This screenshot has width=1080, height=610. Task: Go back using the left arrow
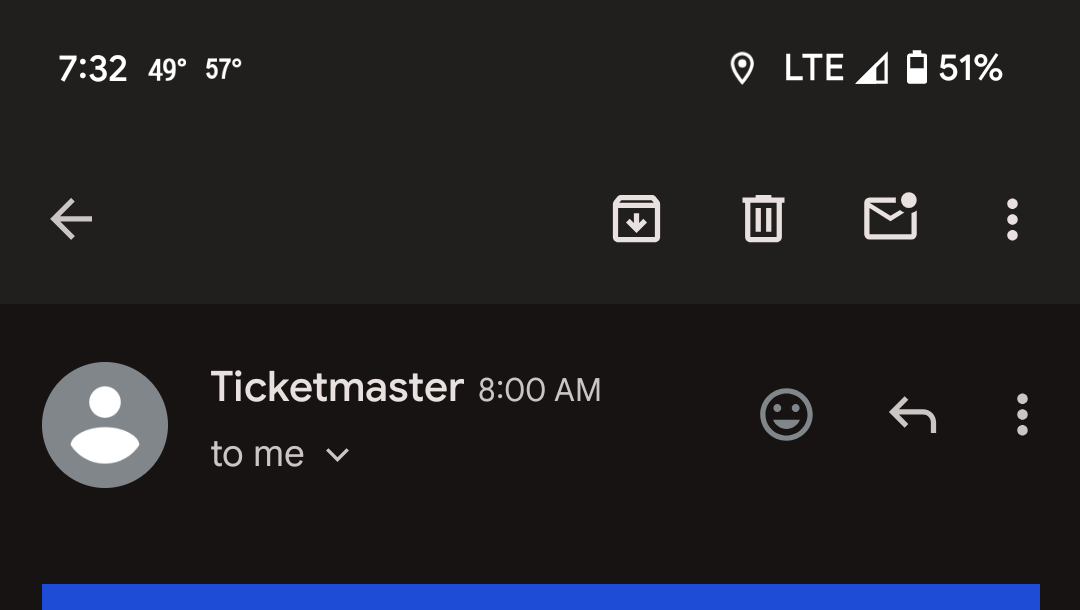[71, 219]
